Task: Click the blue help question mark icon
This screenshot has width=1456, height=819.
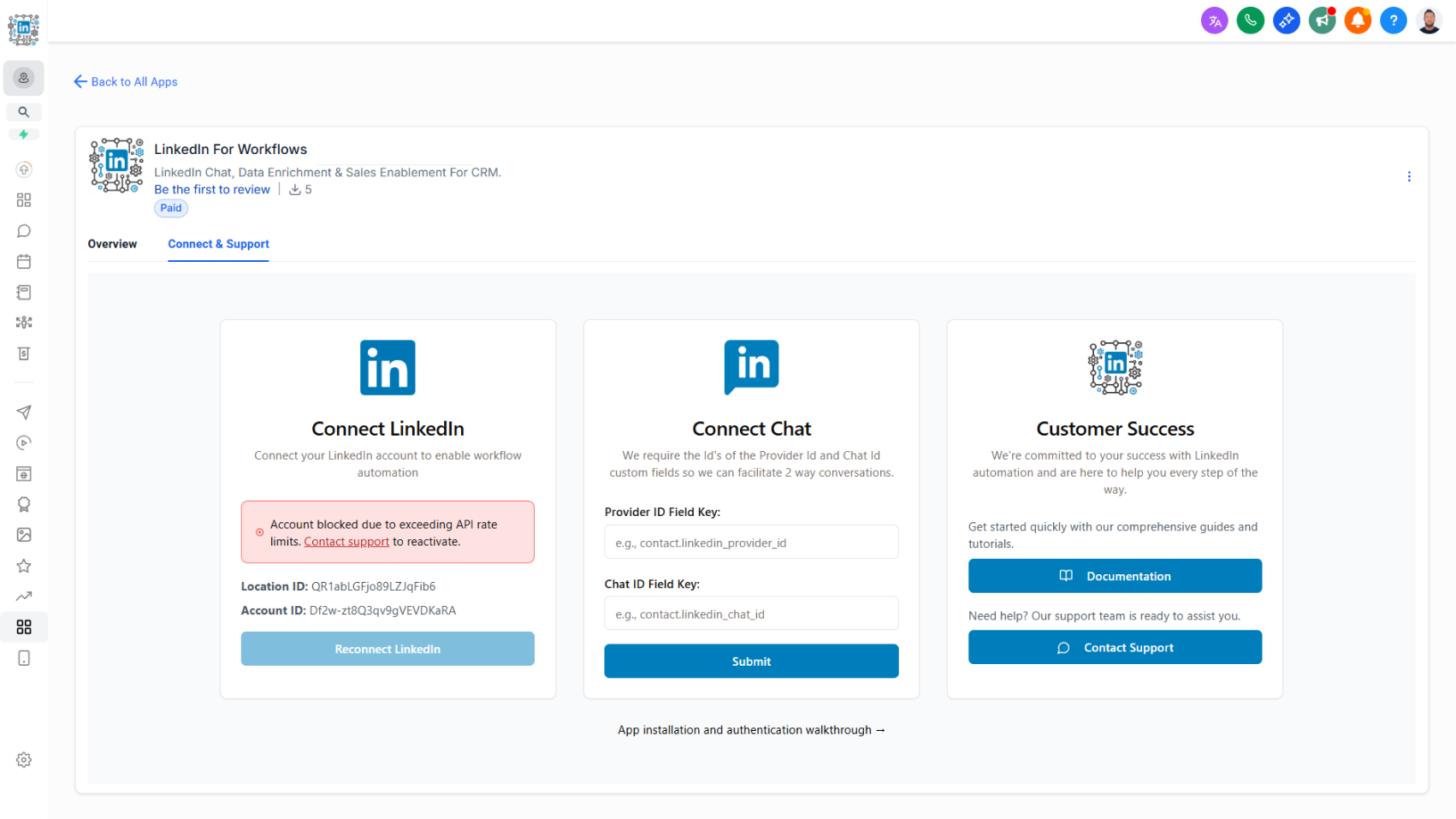Action: coord(1393,21)
